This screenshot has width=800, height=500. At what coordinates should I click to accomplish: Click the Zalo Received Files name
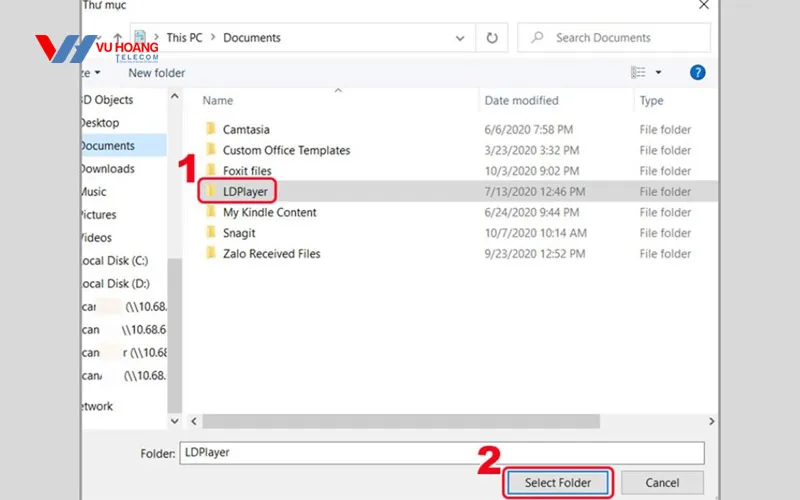click(271, 254)
